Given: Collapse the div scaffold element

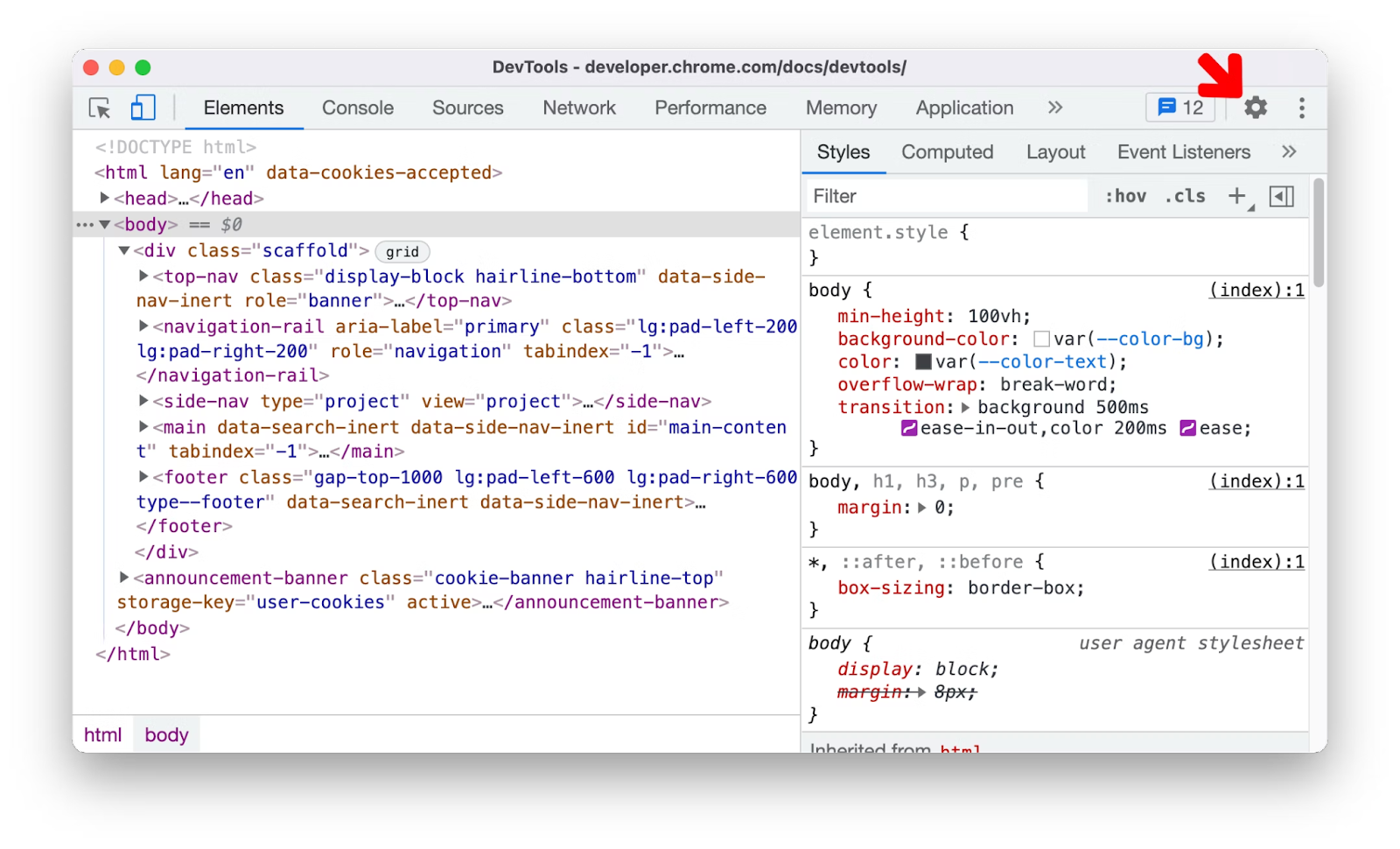Looking at the screenshot, I should point(124,251).
